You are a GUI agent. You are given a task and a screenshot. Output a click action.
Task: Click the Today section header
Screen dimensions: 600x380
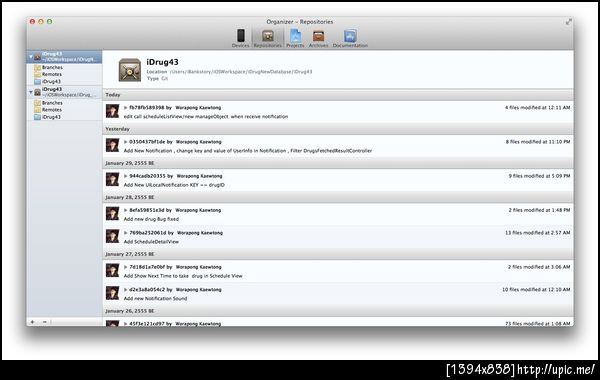[x=338, y=95]
